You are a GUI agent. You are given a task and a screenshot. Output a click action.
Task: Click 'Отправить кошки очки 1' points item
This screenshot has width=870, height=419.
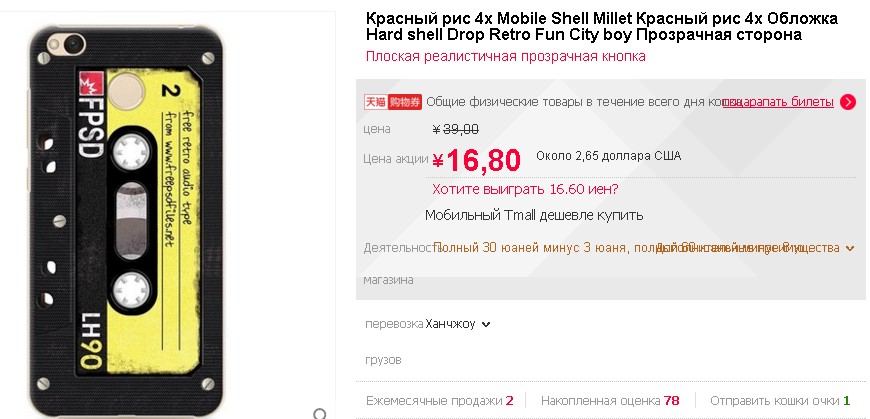780,400
